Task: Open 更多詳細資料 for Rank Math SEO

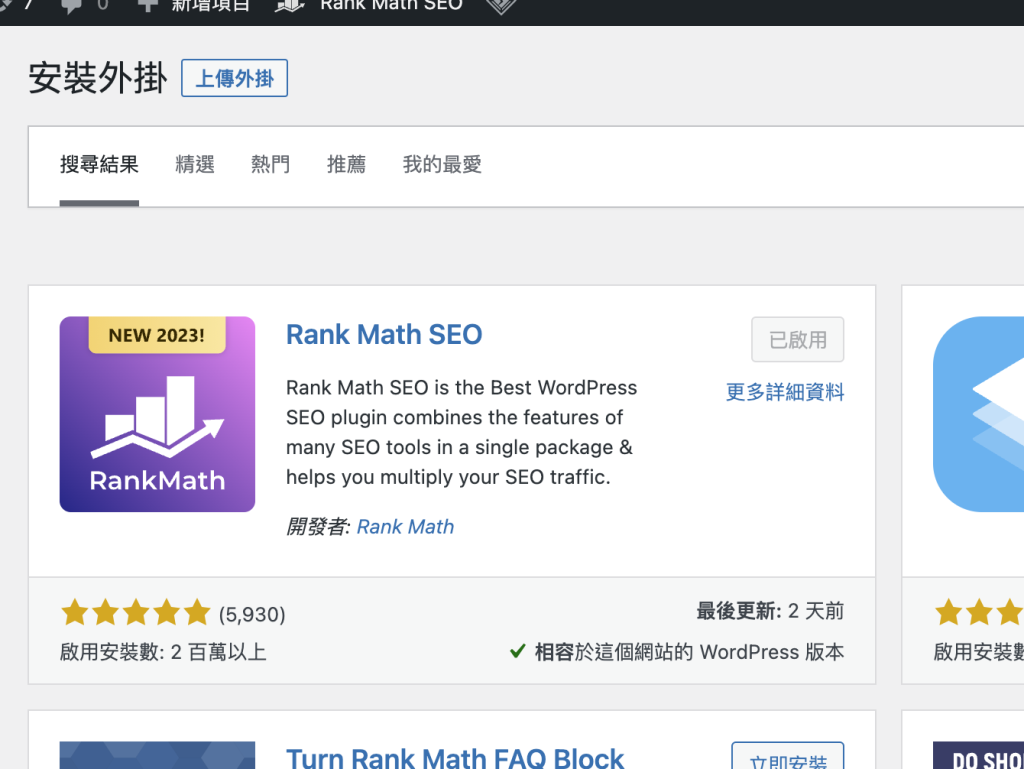Action: point(785,392)
